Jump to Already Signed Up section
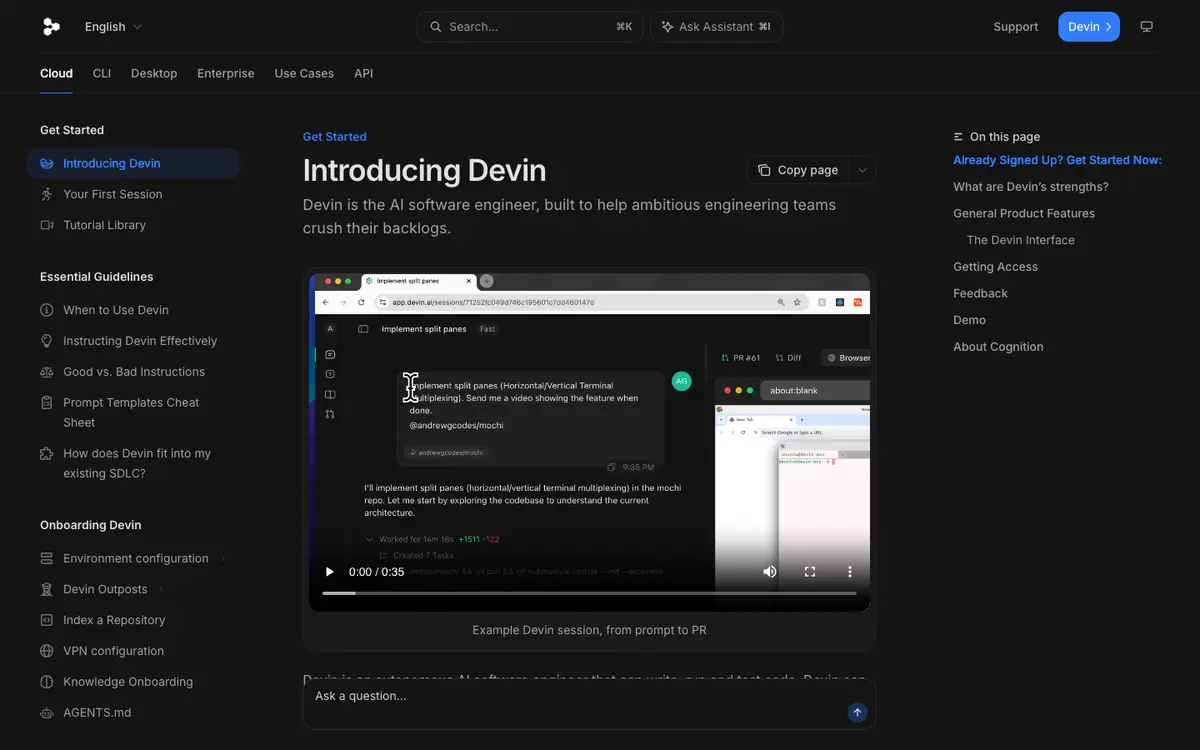The image size is (1200, 750). (x=1057, y=160)
